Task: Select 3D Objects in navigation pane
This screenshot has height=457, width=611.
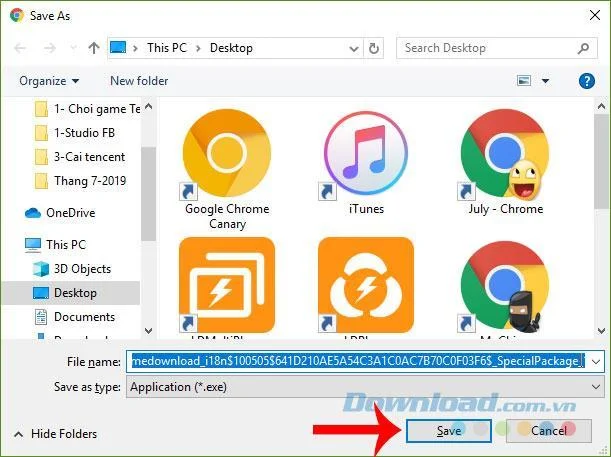Action: click(72, 269)
